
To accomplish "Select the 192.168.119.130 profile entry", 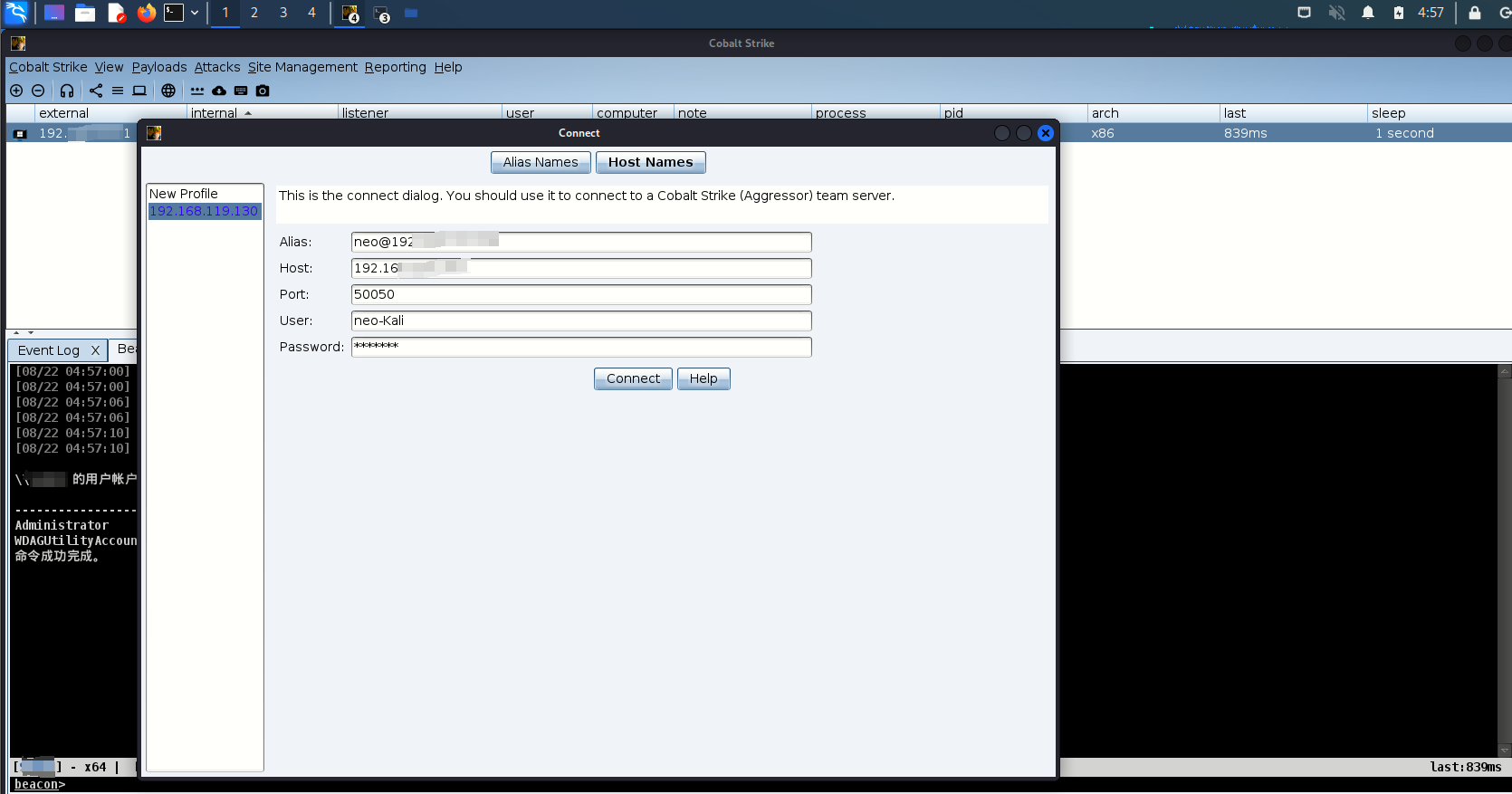I will click(x=205, y=211).
